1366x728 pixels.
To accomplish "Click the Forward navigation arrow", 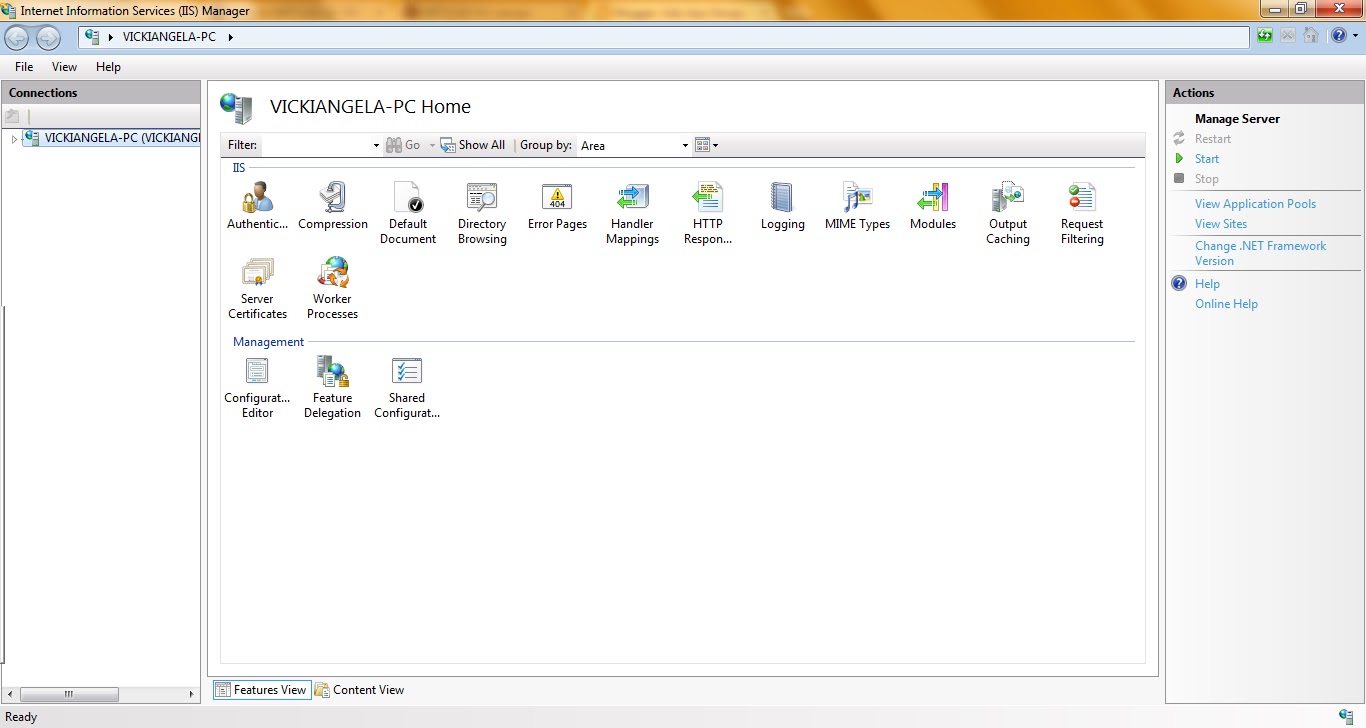I will (48, 38).
